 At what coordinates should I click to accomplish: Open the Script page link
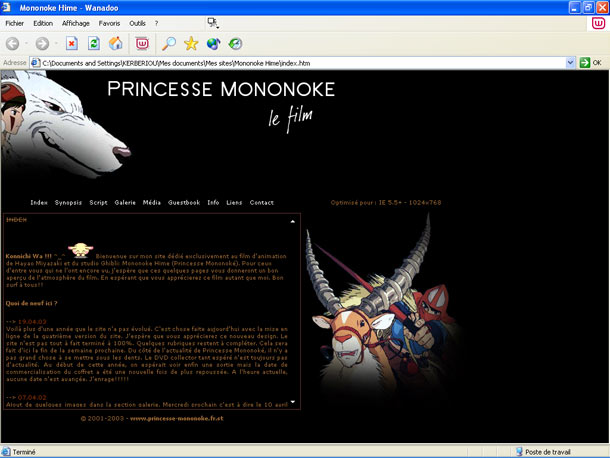tap(98, 202)
